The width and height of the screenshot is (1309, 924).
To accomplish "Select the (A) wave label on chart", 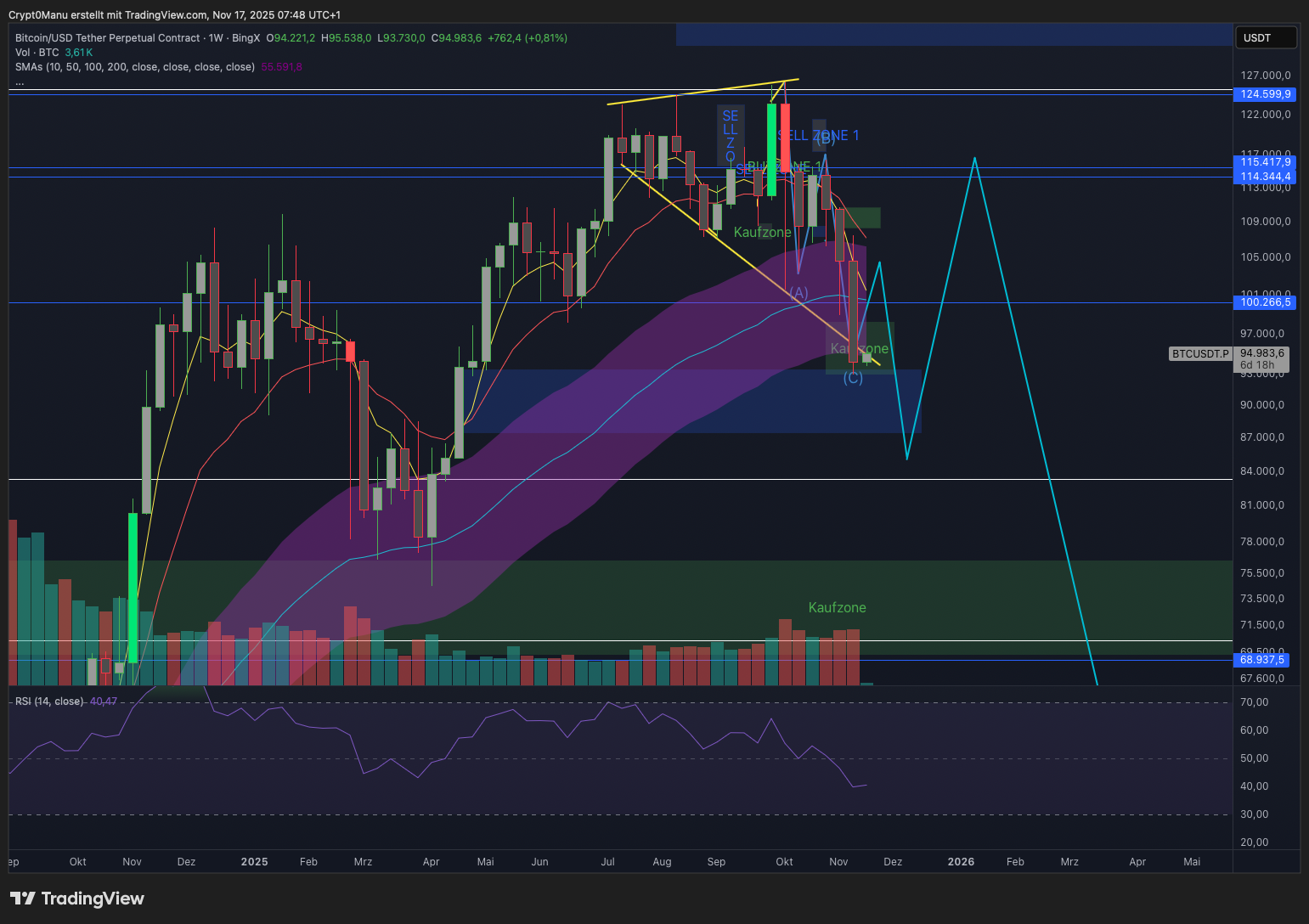I will [x=798, y=293].
